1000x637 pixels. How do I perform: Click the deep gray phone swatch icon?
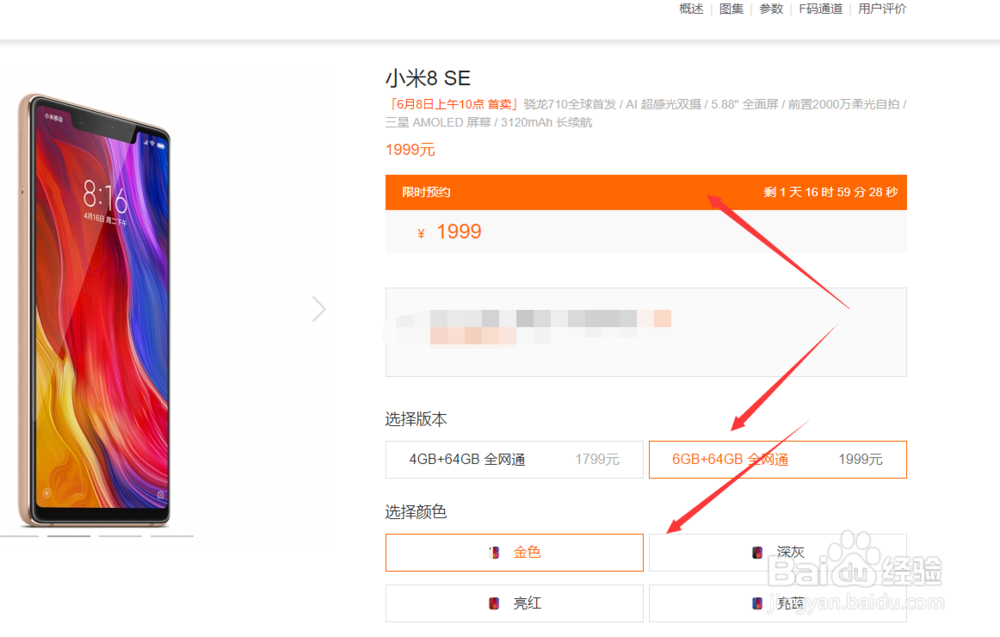(x=757, y=552)
